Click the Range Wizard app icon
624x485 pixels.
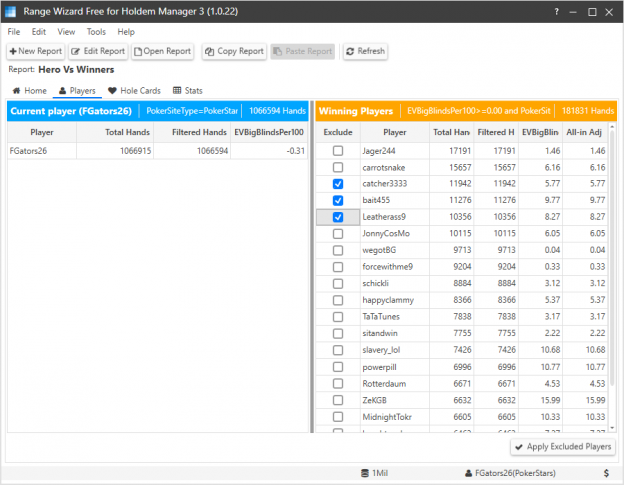pyautogui.click(x=10, y=12)
